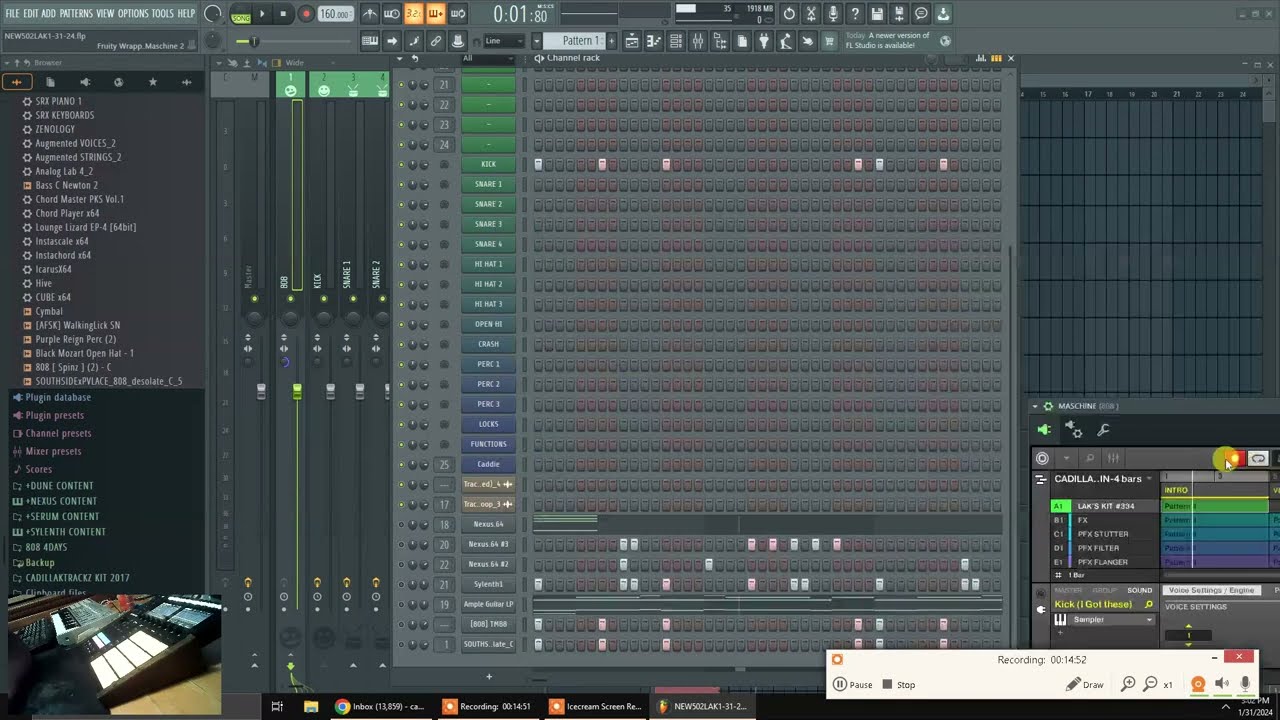Mute the CRASH channel via its green light
This screenshot has width=1280, height=720.
click(402, 344)
